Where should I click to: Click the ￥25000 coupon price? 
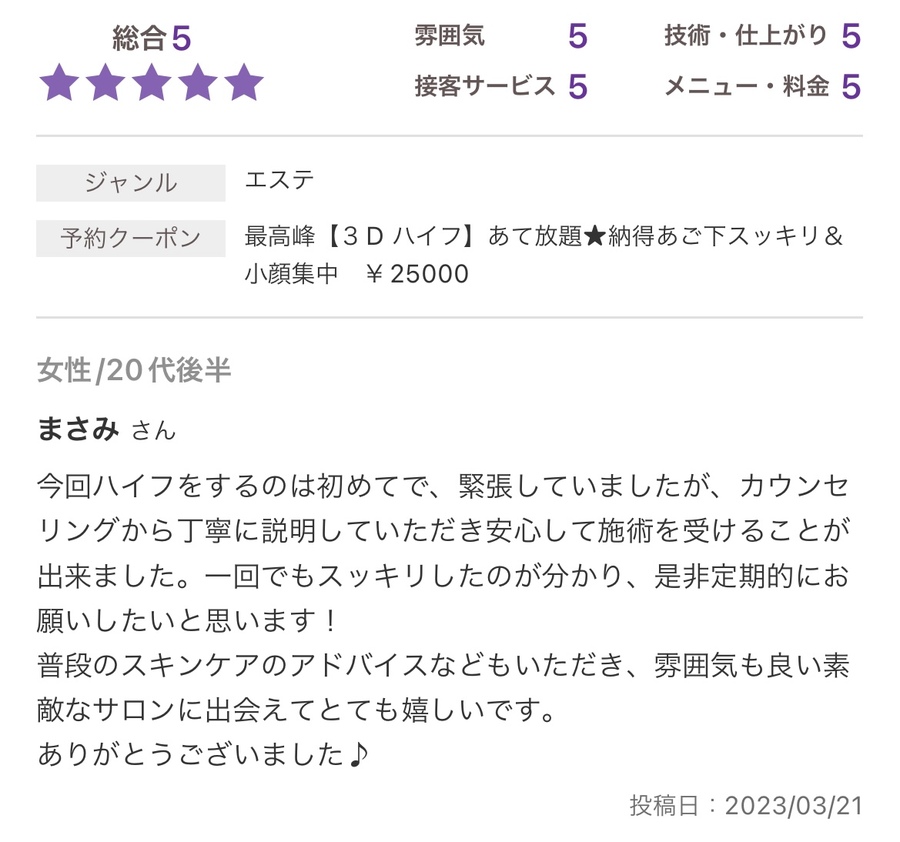point(417,274)
